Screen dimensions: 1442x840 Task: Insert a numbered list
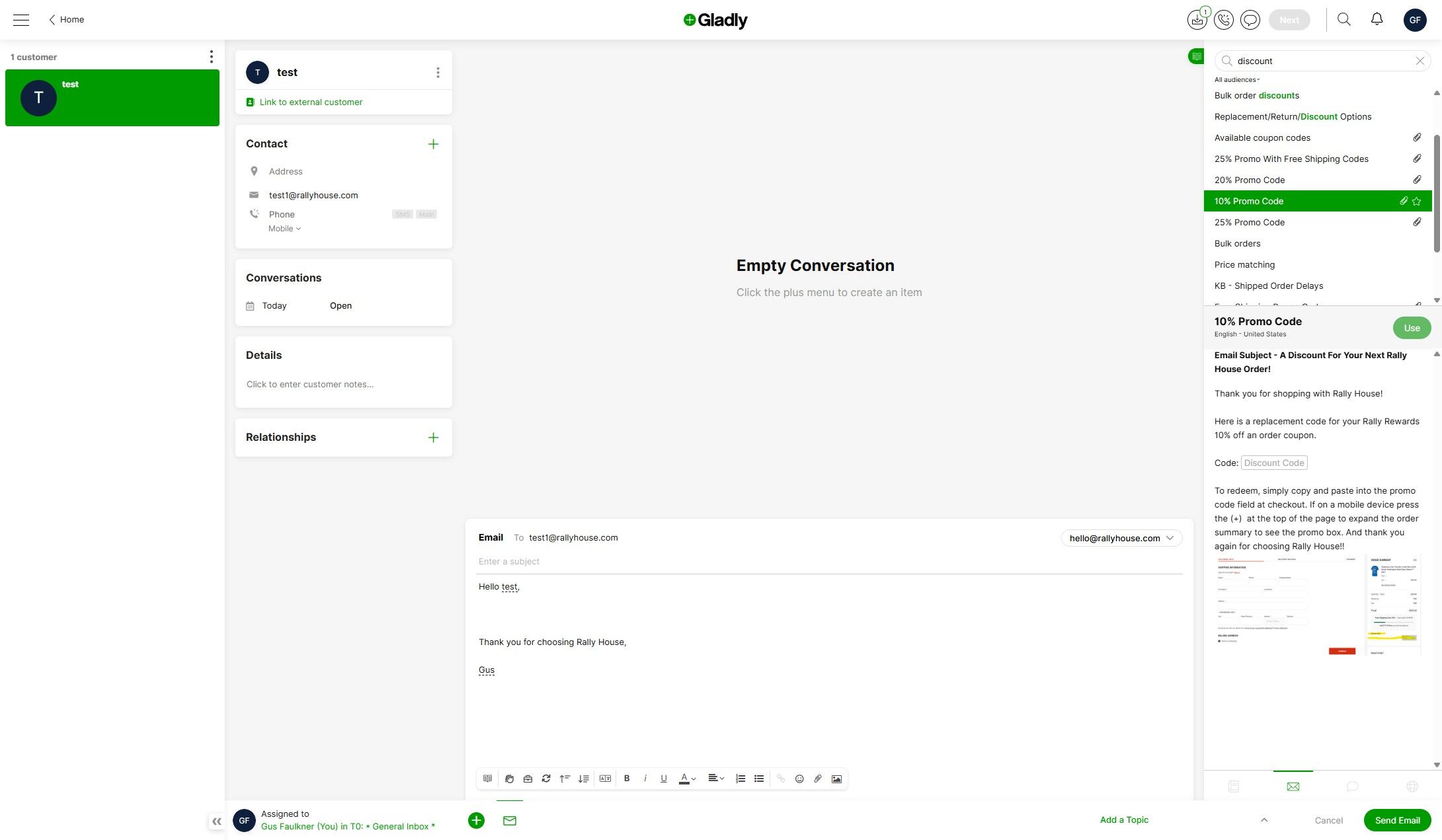tap(741, 779)
